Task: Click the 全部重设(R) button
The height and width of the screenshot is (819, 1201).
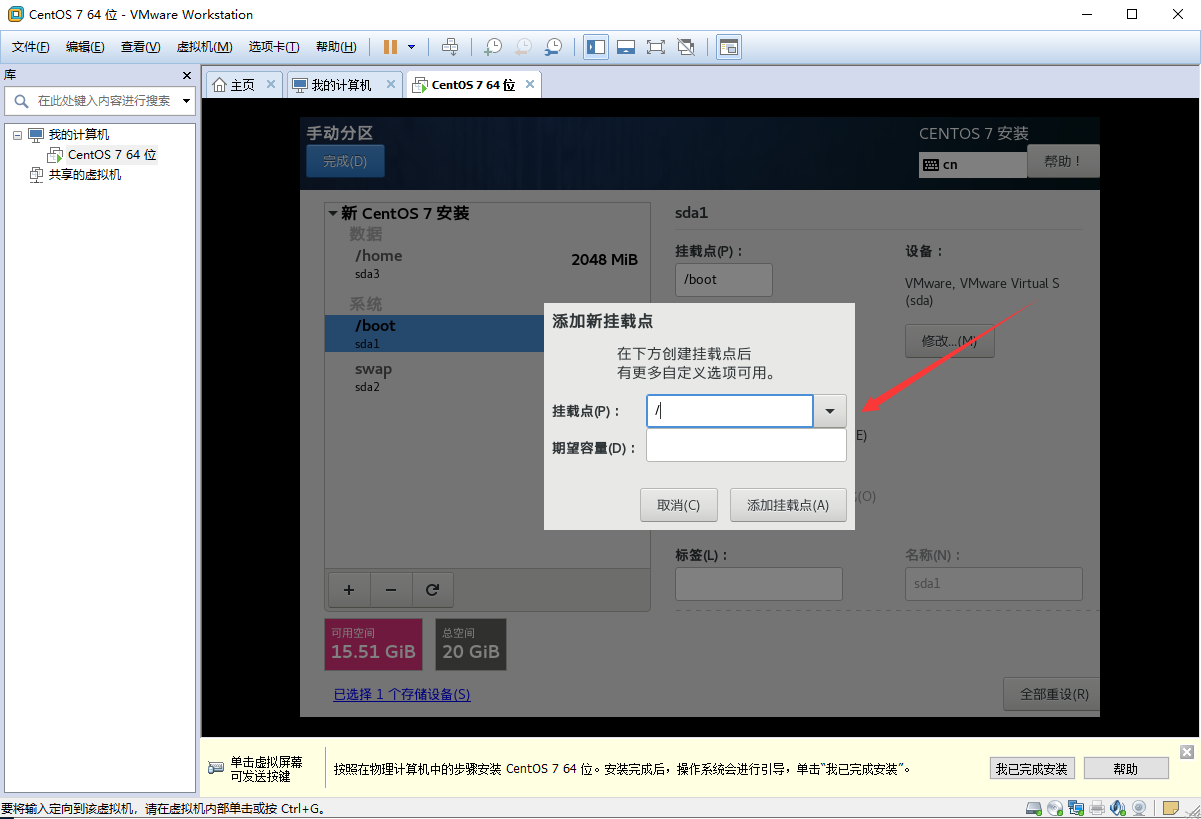Action: [x=1052, y=694]
